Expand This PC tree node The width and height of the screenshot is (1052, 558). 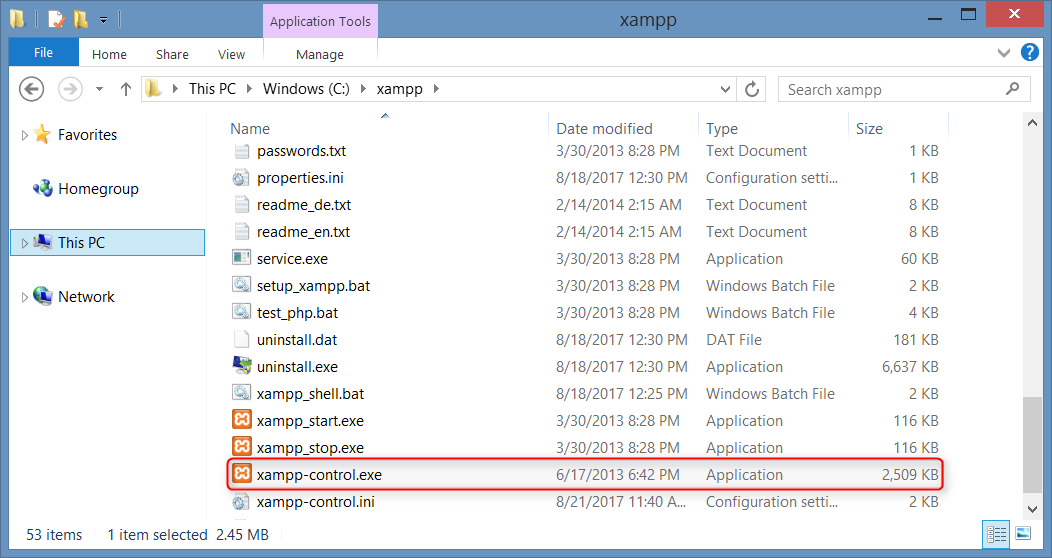(24, 243)
